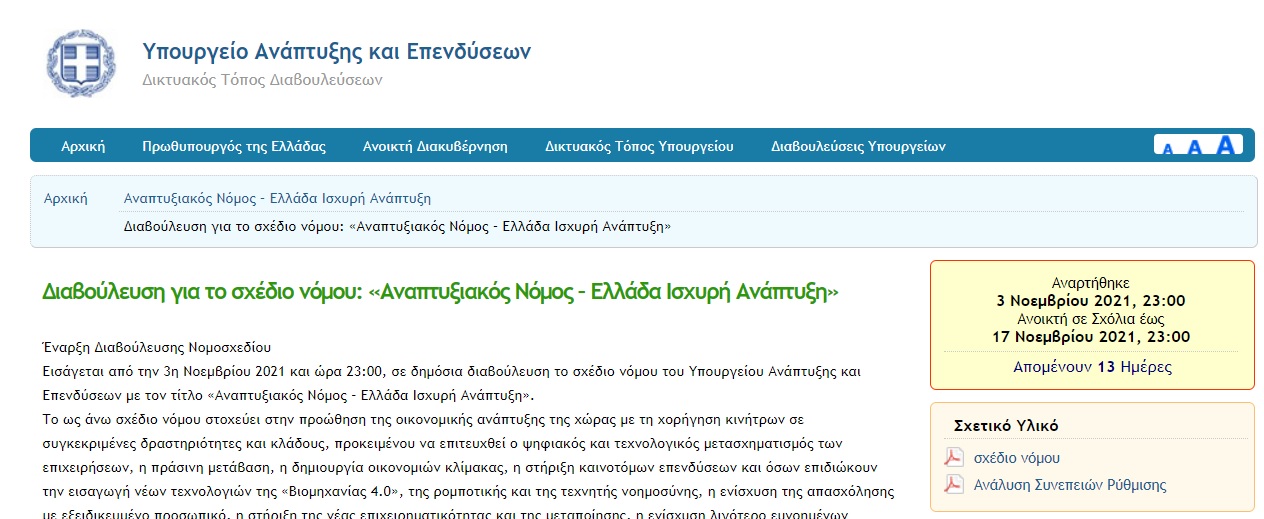This screenshot has height=519, width=1264.
Task: Open breadcrumb link Αναπτυξιακός Νόμος - Ελλάδα Ισχυρή Ανάπτυξη
Action: point(277,198)
